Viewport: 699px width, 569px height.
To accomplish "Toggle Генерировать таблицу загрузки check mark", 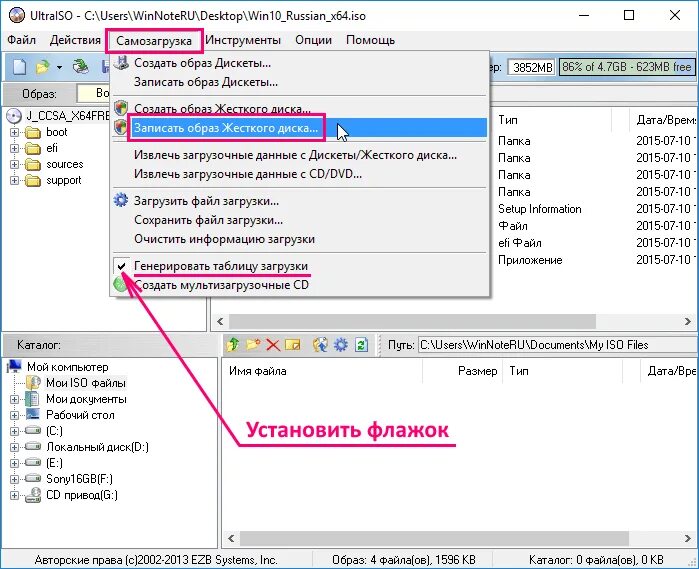I will tap(121, 266).
